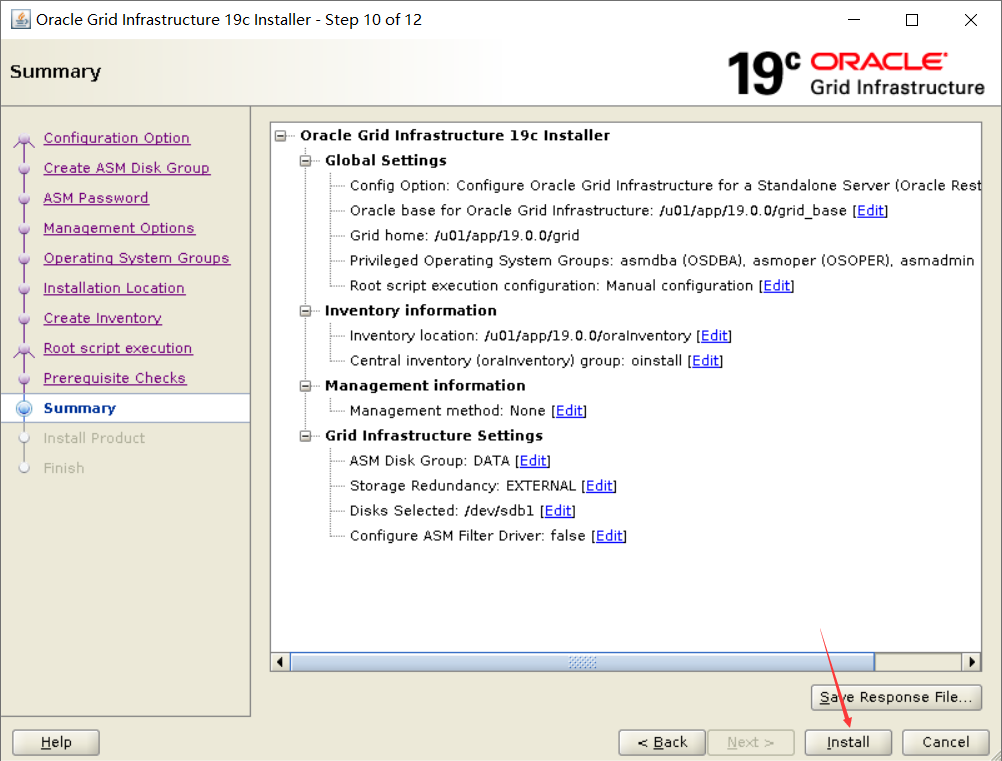Edit the Oracle base for Grid Infrastructure
The width and height of the screenshot is (1002, 761).
point(870,210)
